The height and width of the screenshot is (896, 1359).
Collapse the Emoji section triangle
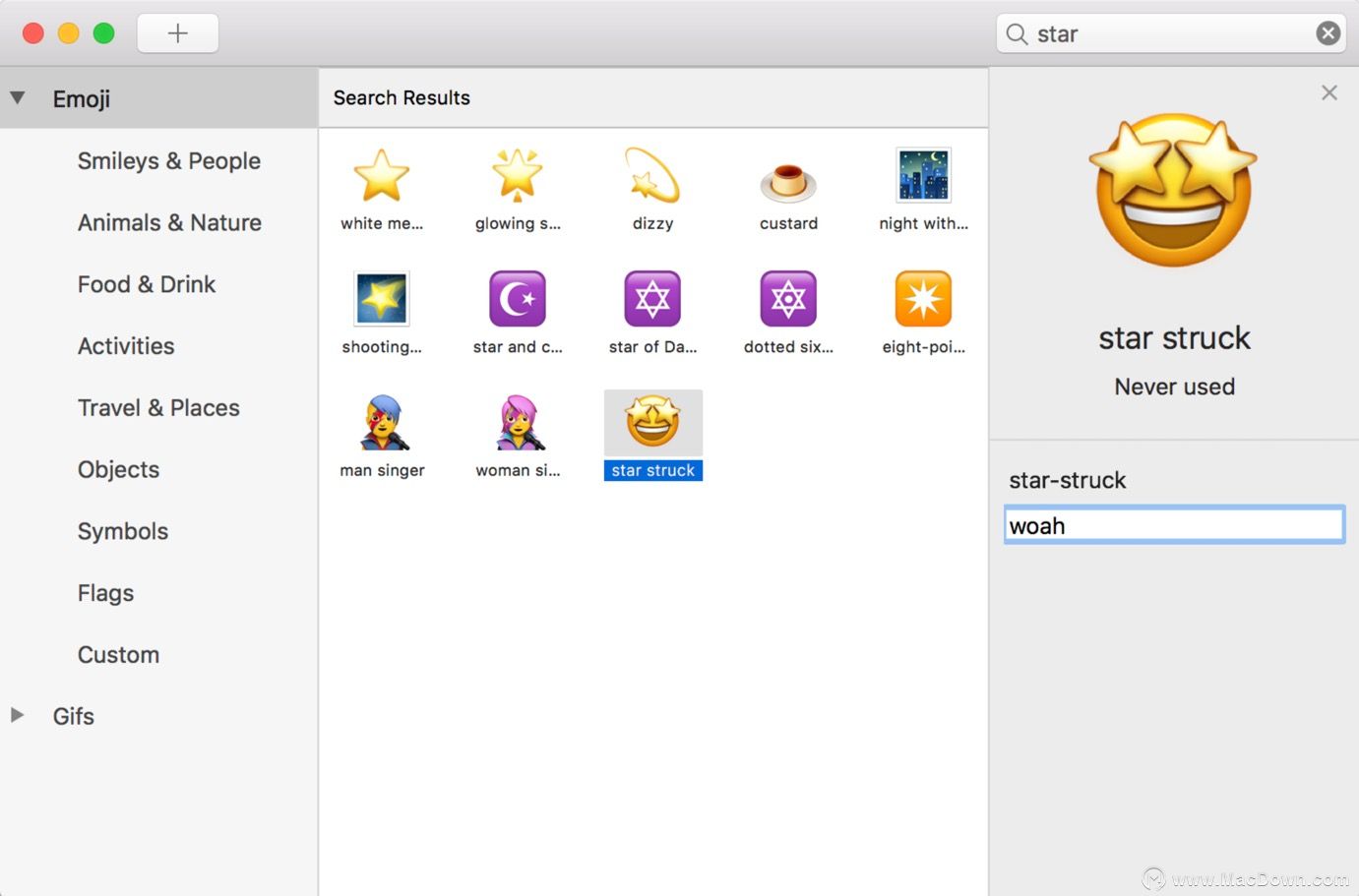(18, 98)
